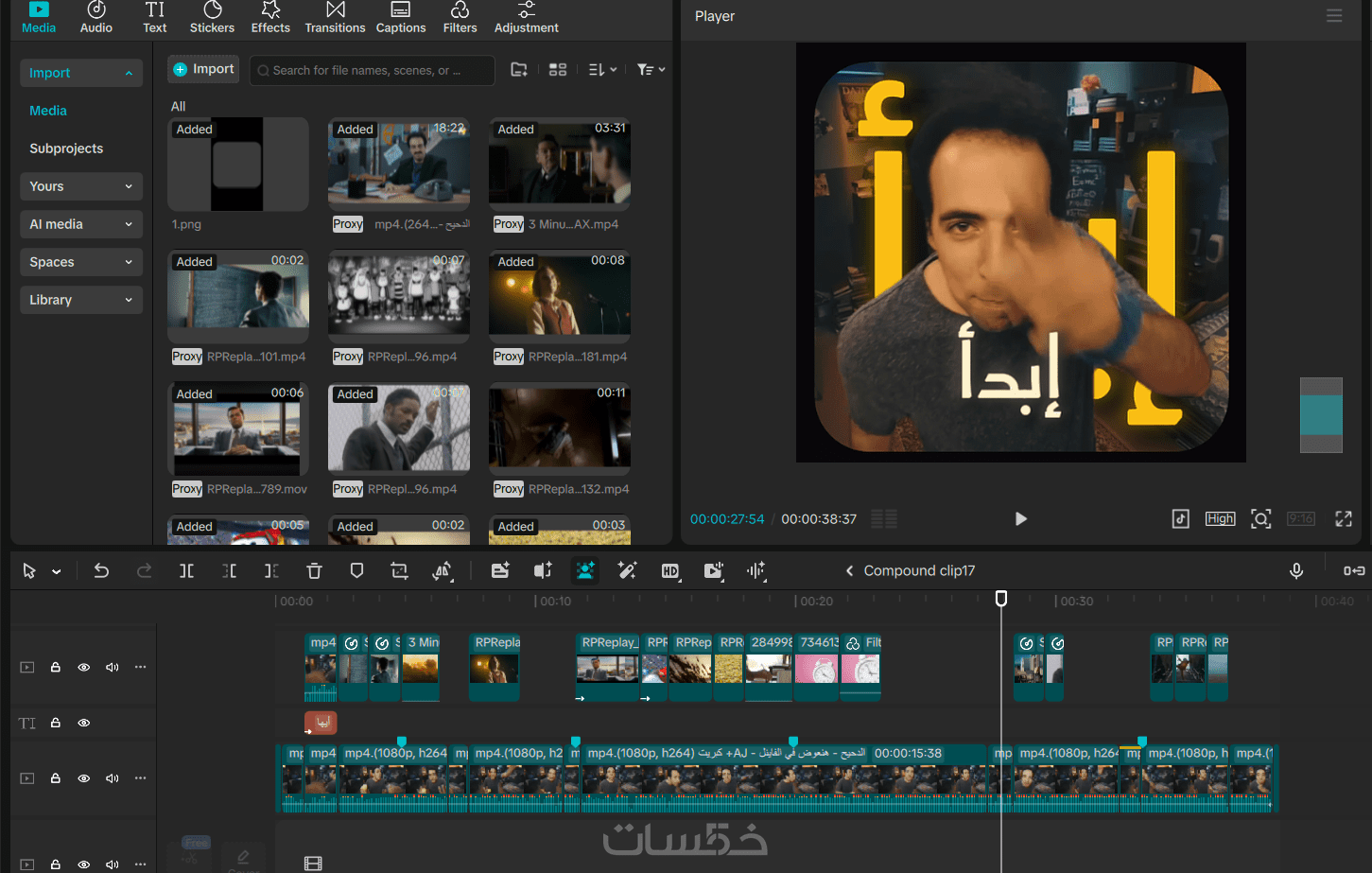Add a marker with the shield icon
Screen dimensions: 1372x873
[x=356, y=570]
